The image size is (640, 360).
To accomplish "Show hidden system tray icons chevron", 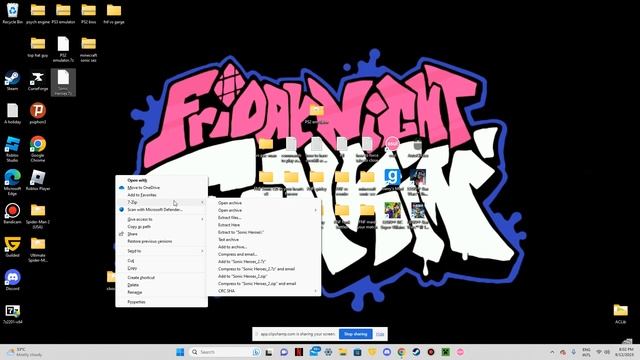I will click(x=552, y=352).
